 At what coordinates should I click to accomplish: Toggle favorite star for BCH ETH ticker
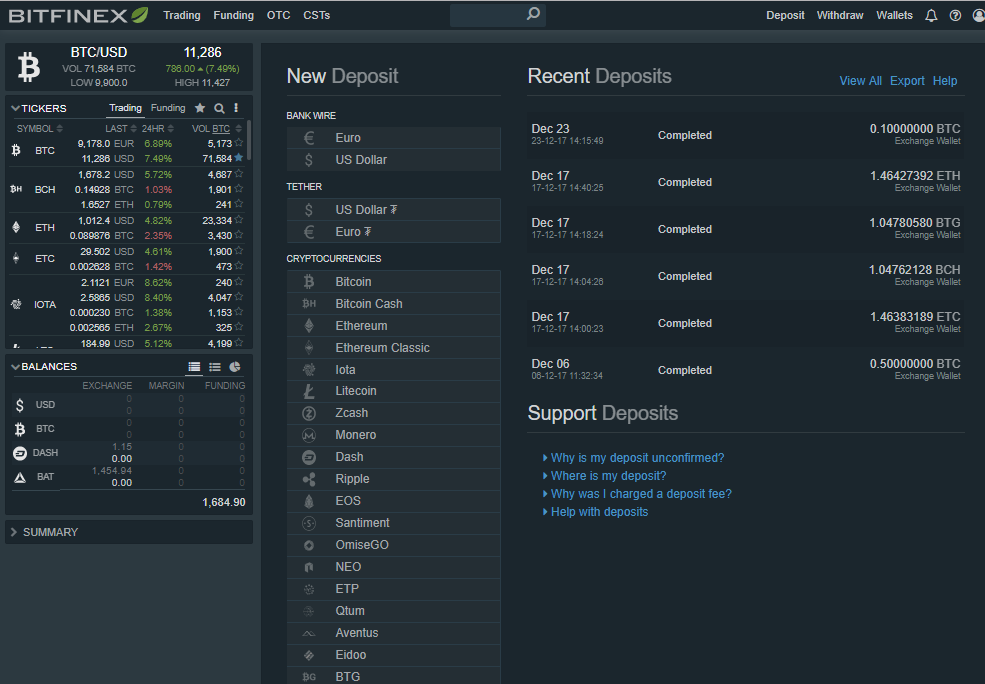coord(239,204)
